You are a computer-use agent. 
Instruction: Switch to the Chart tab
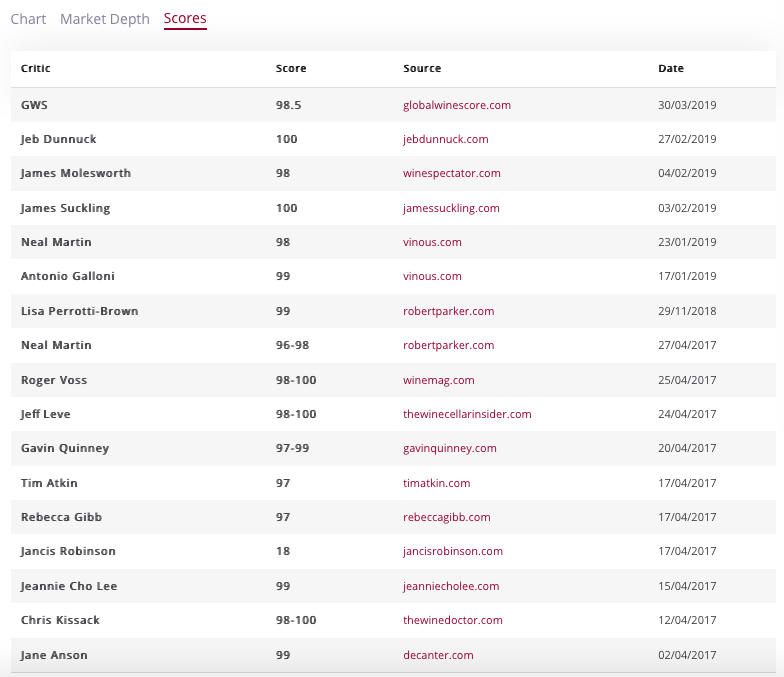coord(28,19)
